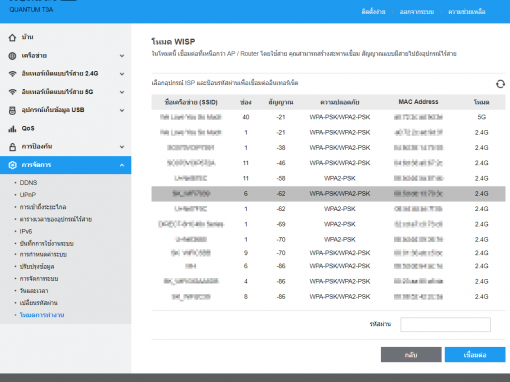Select the row with channel 4, signal -86

(x=328, y=281)
